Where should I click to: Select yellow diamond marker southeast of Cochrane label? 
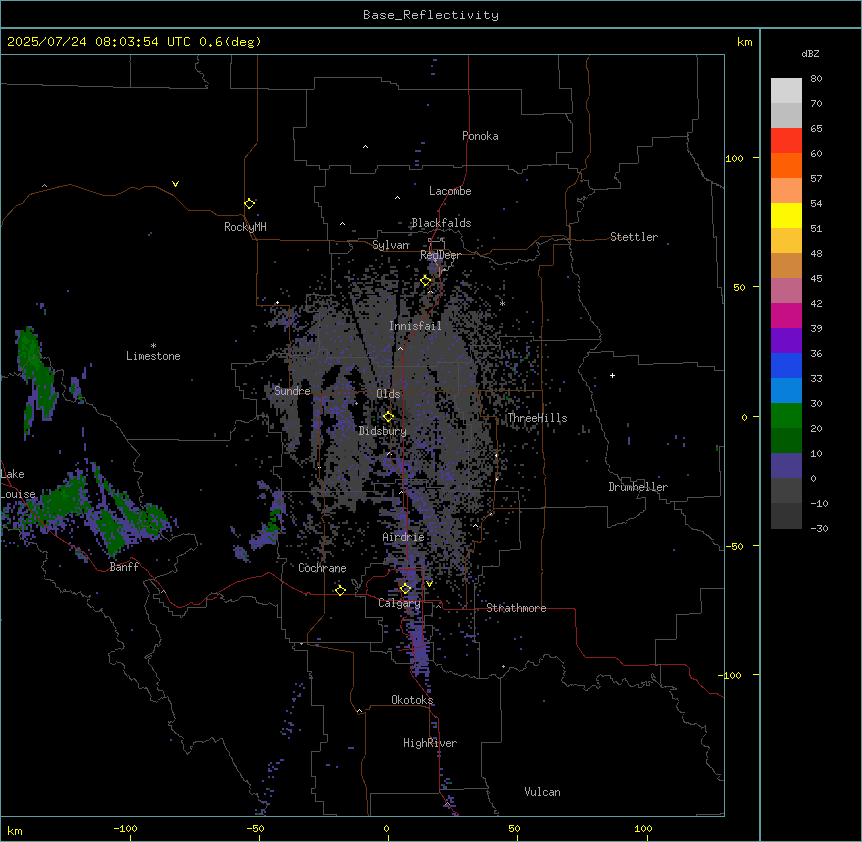click(340, 590)
